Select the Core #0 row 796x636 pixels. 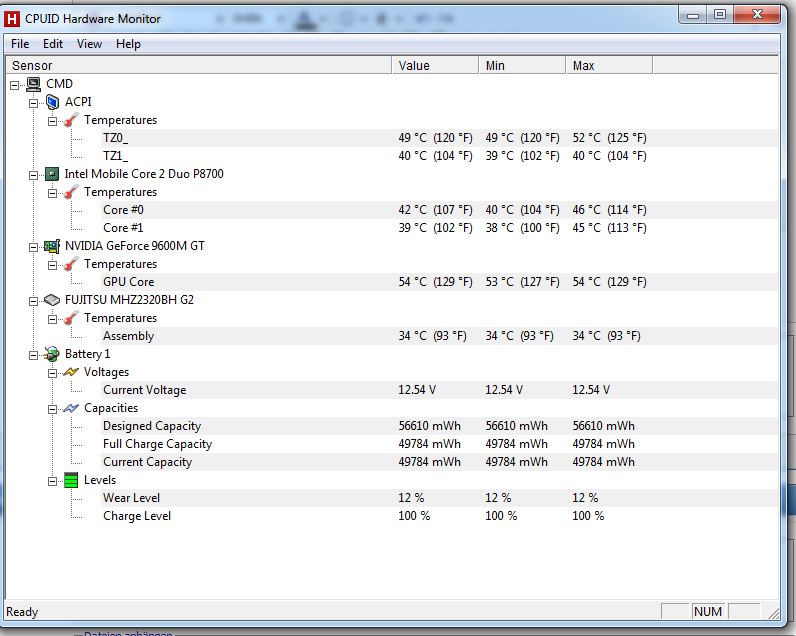439,210
